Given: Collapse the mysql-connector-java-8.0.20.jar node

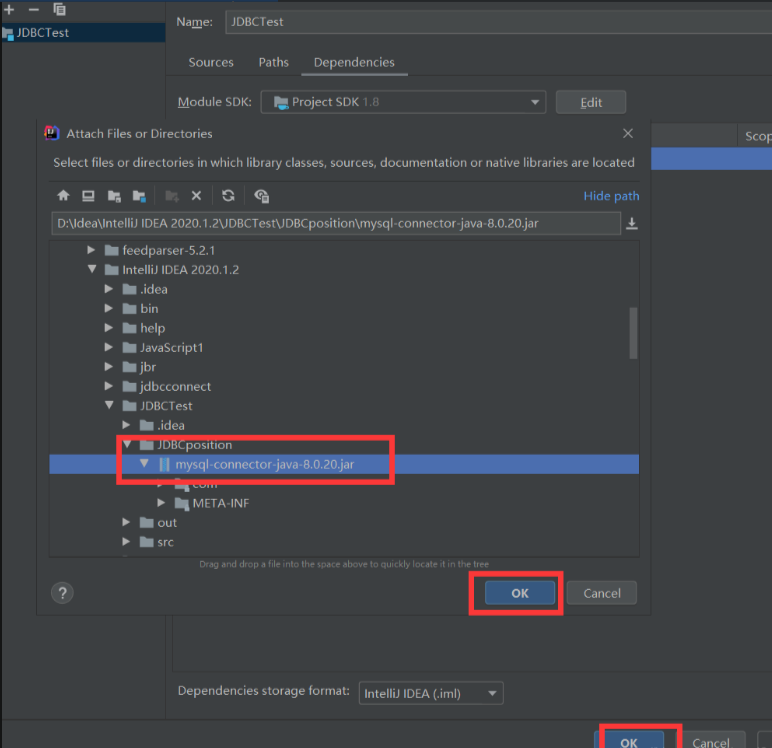Looking at the screenshot, I should tap(144, 463).
